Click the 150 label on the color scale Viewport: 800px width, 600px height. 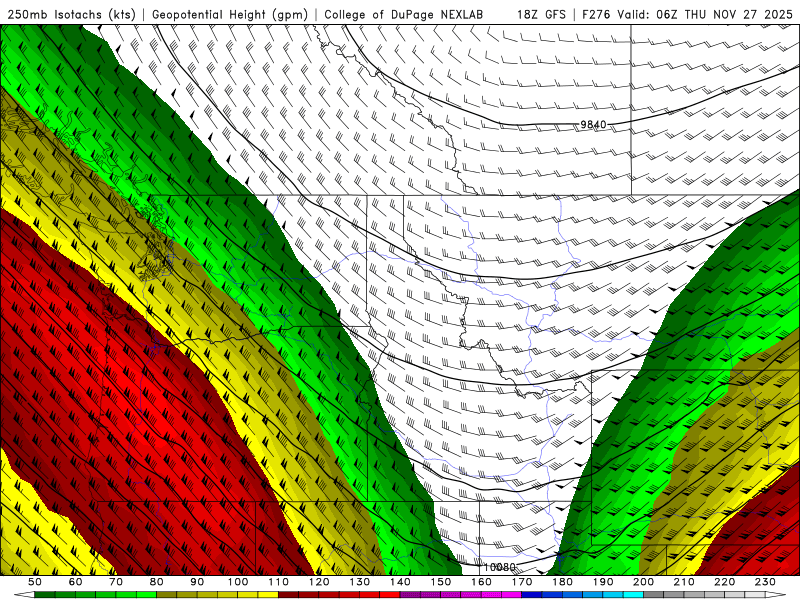click(441, 582)
